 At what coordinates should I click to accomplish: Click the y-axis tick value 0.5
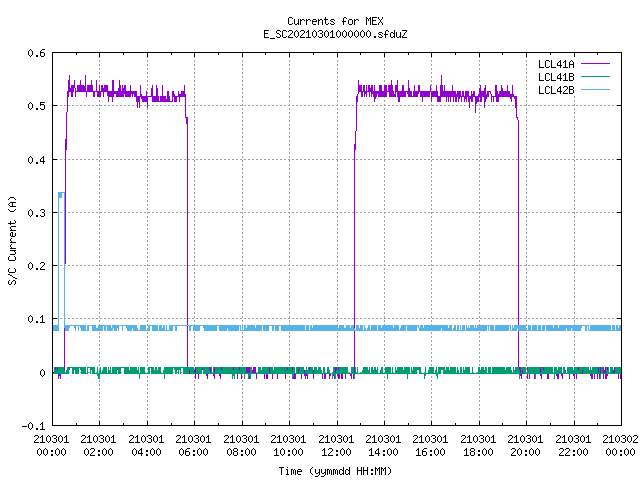click(x=36, y=106)
